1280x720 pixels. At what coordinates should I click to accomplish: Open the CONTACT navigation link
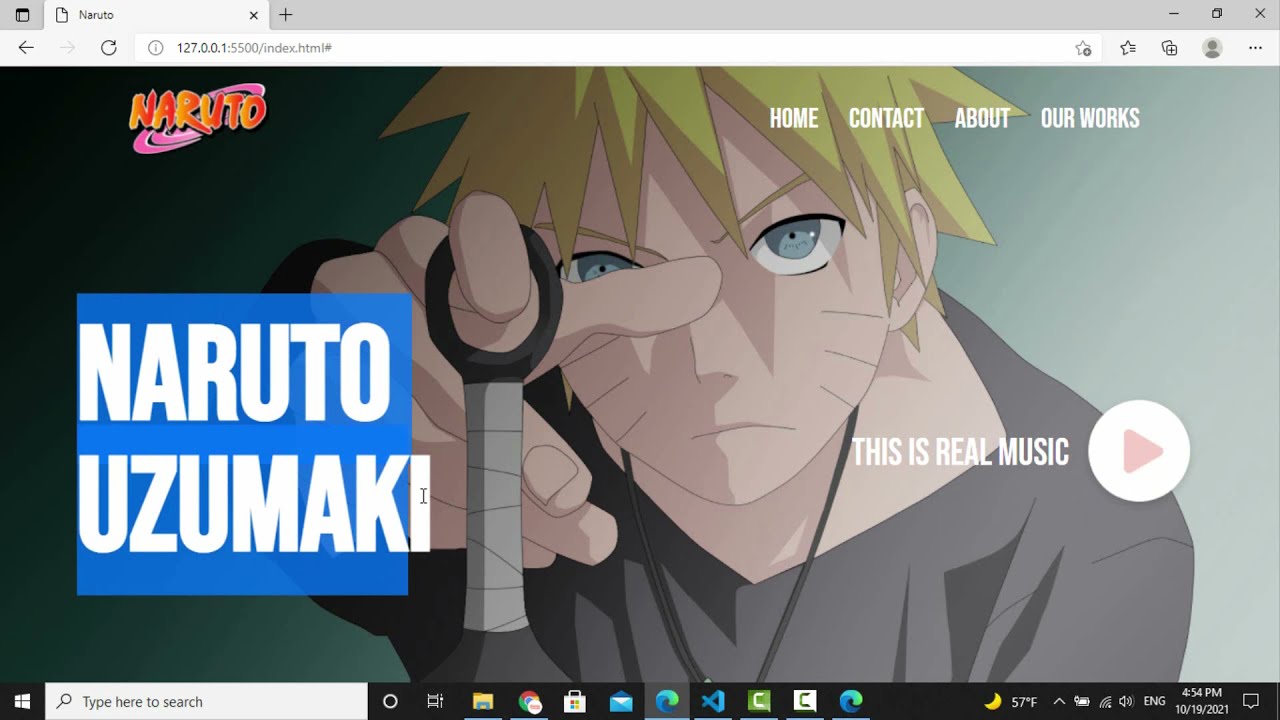click(886, 119)
